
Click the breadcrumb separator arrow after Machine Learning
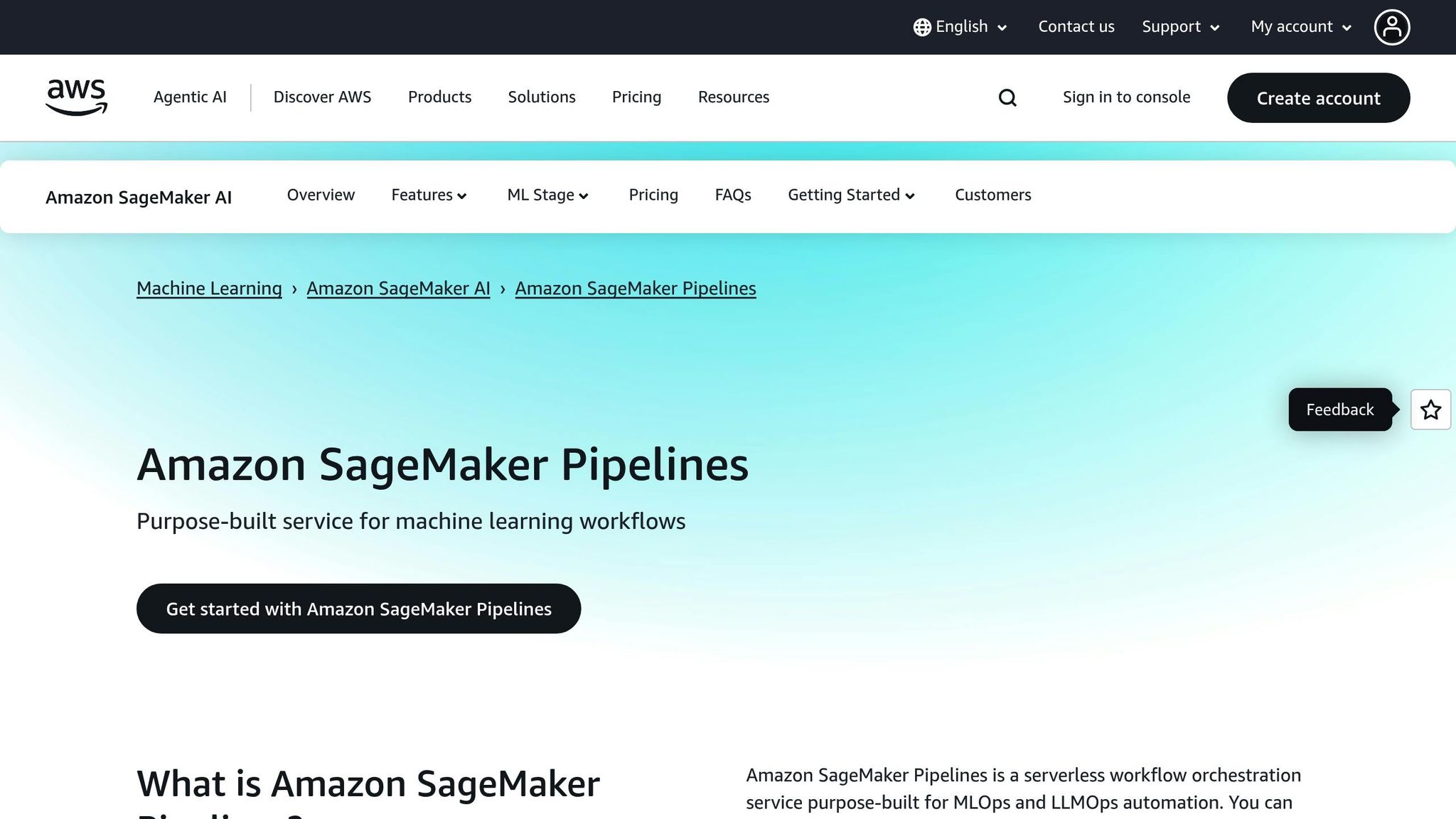coord(295,289)
